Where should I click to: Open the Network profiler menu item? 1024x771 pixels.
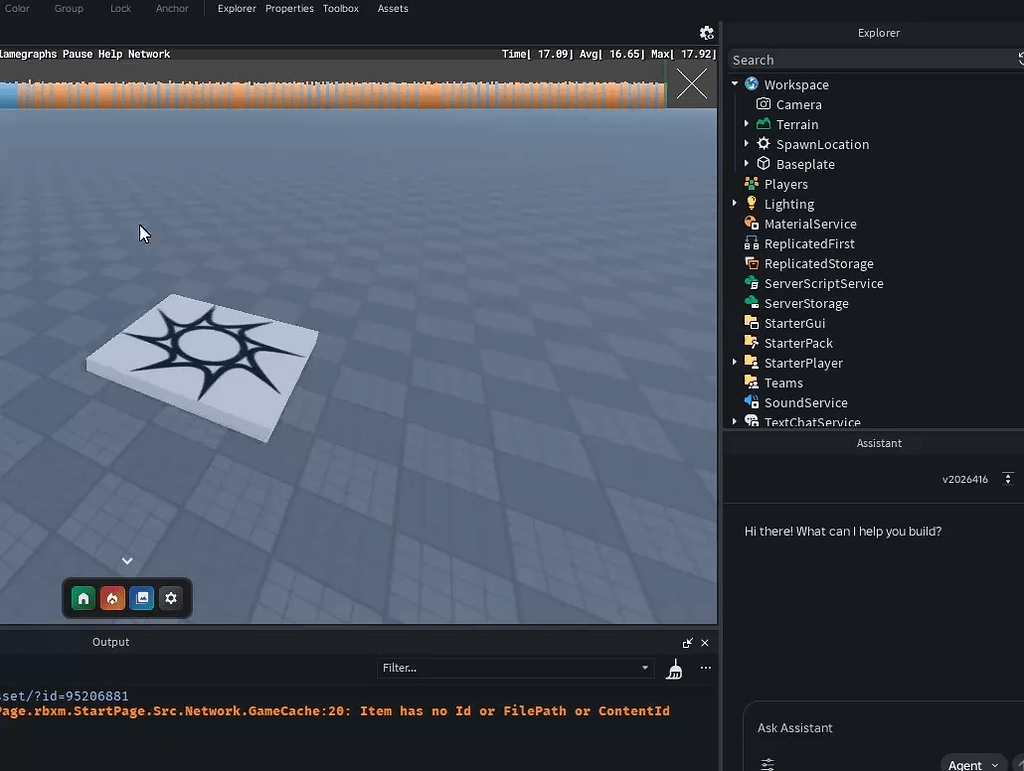pos(148,54)
